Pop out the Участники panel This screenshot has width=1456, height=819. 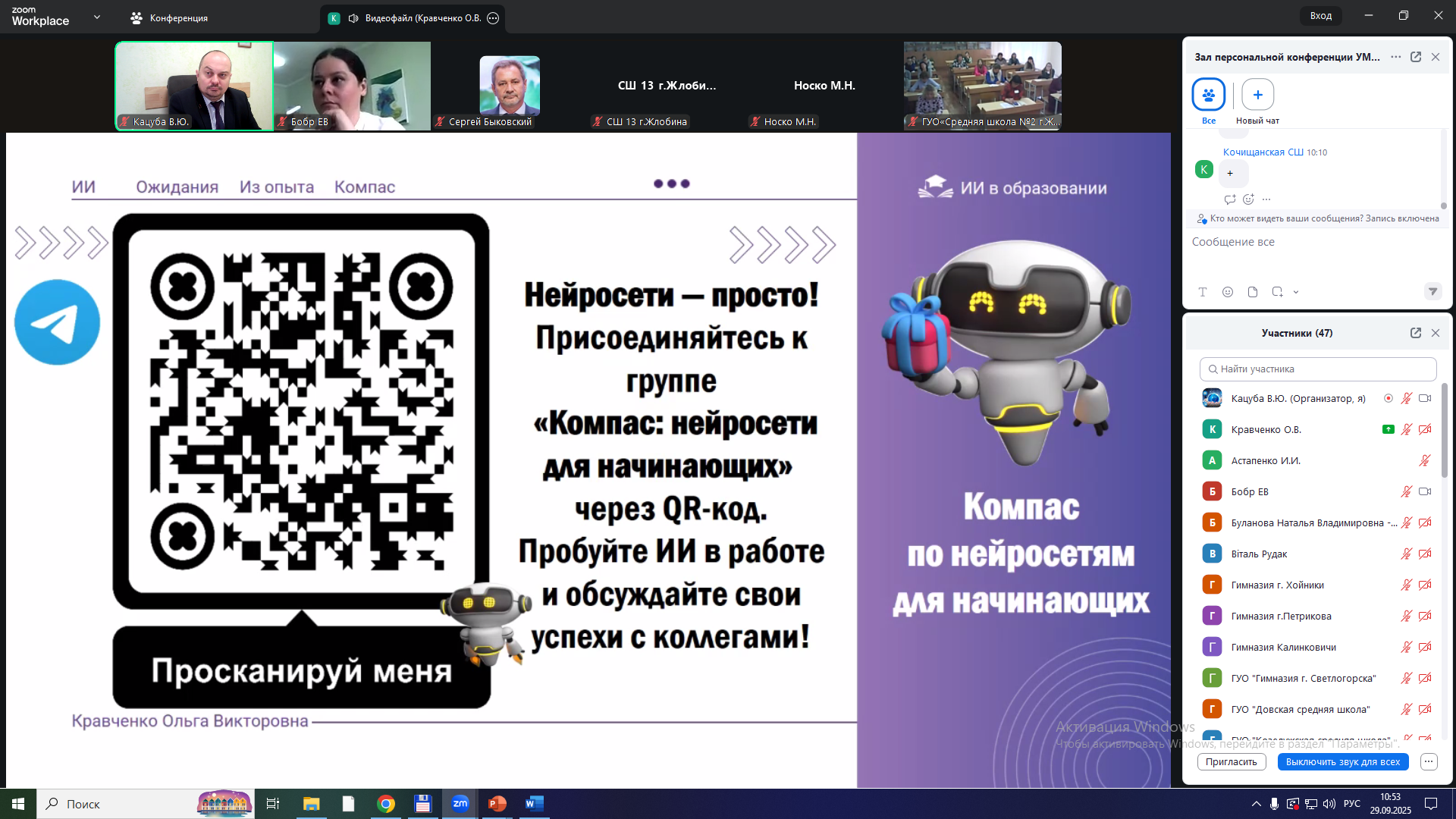(x=1415, y=333)
